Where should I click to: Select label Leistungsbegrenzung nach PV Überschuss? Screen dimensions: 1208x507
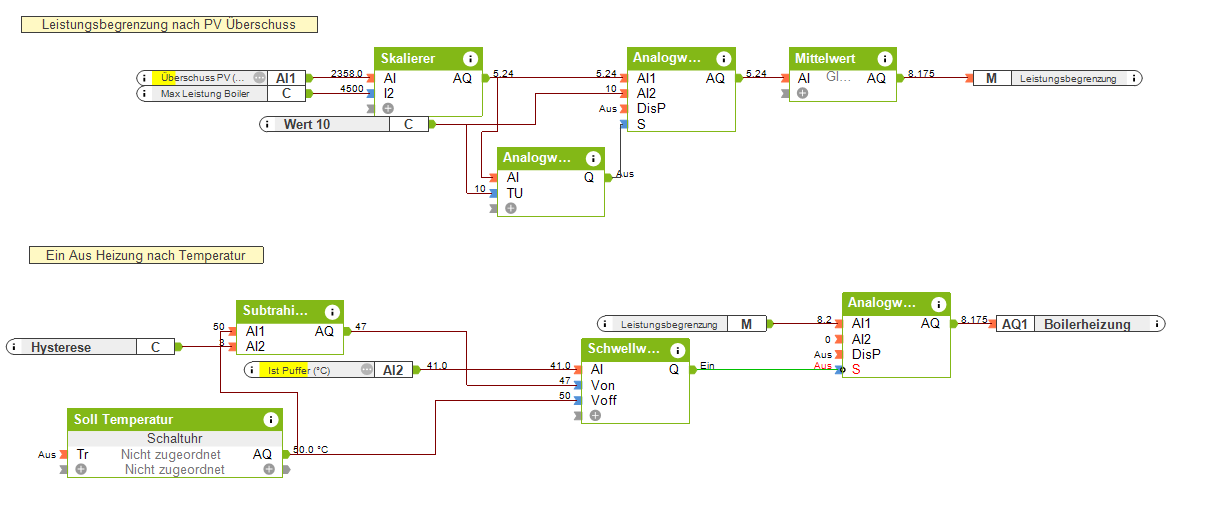pos(170,24)
